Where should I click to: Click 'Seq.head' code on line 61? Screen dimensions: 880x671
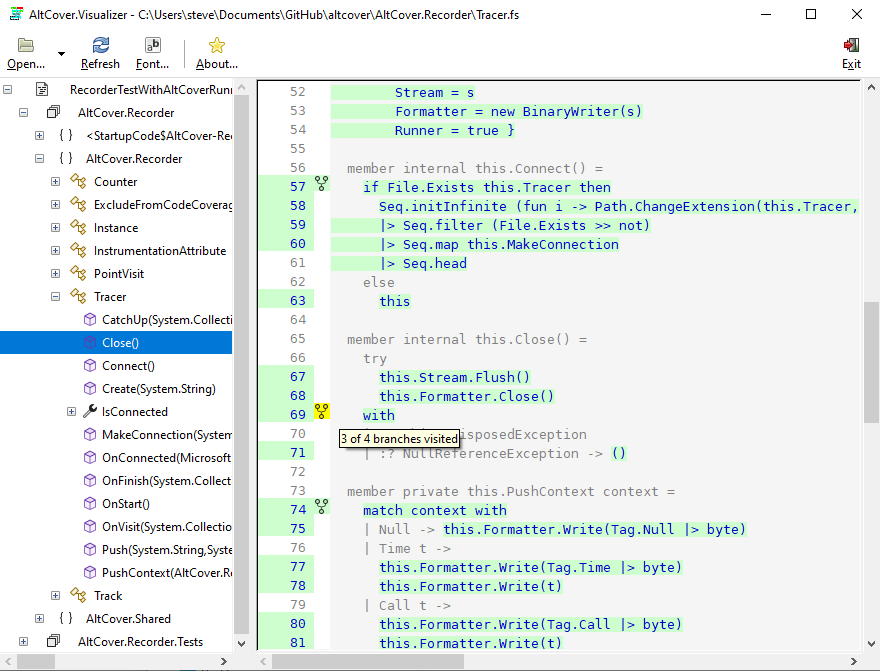click(x=434, y=263)
